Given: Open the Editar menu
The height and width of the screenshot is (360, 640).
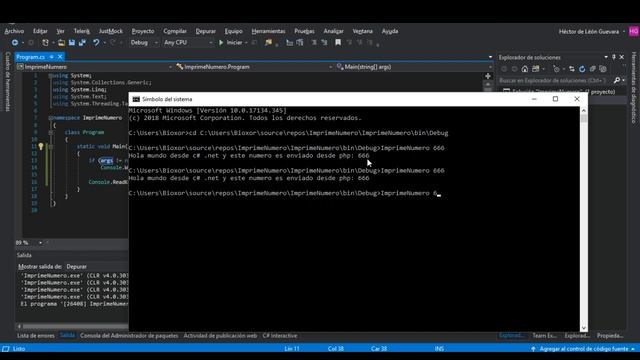Looking at the screenshot, I should click(x=40, y=31).
